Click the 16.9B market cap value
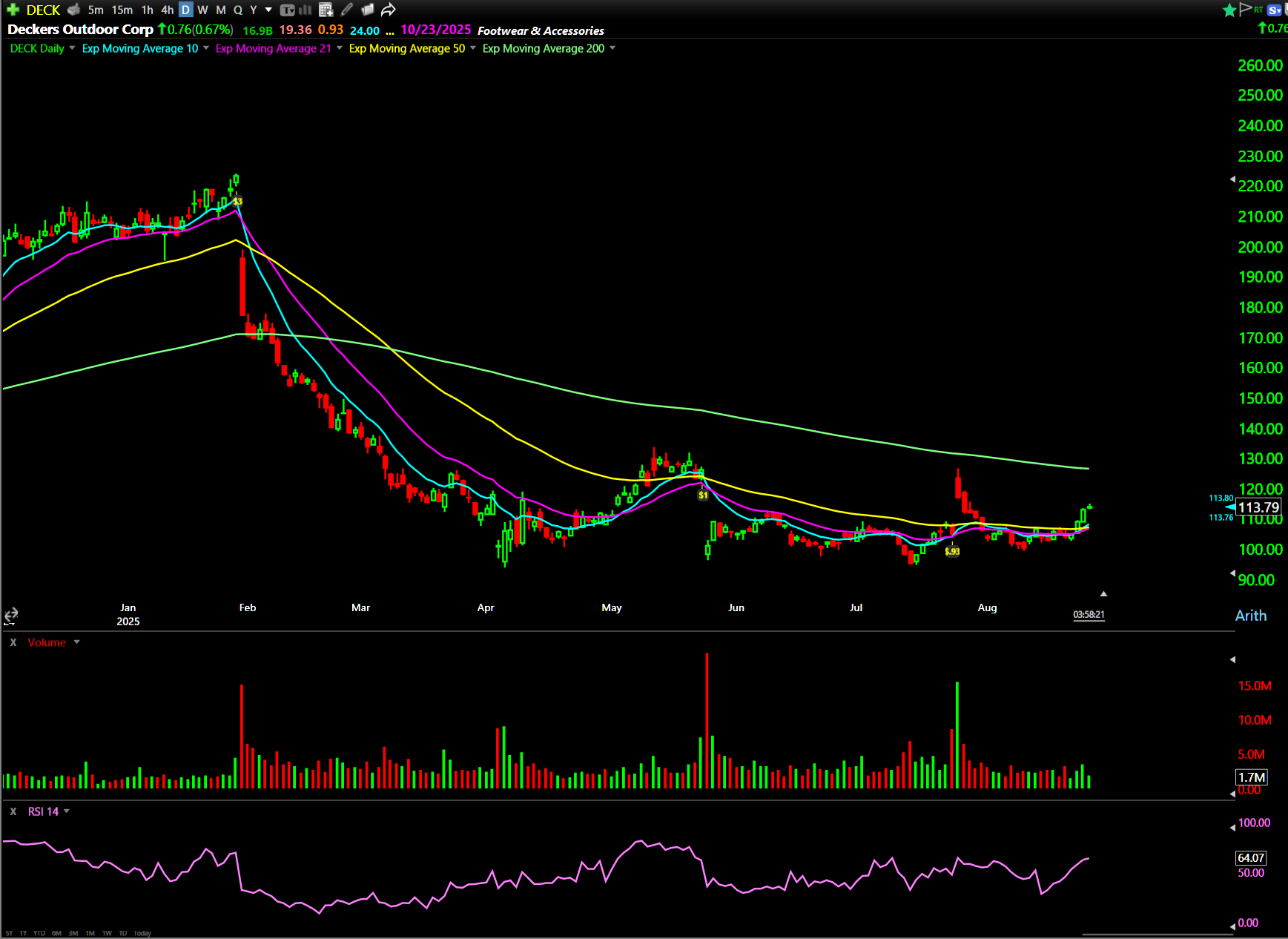The image size is (1288, 939). (x=257, y=30)
